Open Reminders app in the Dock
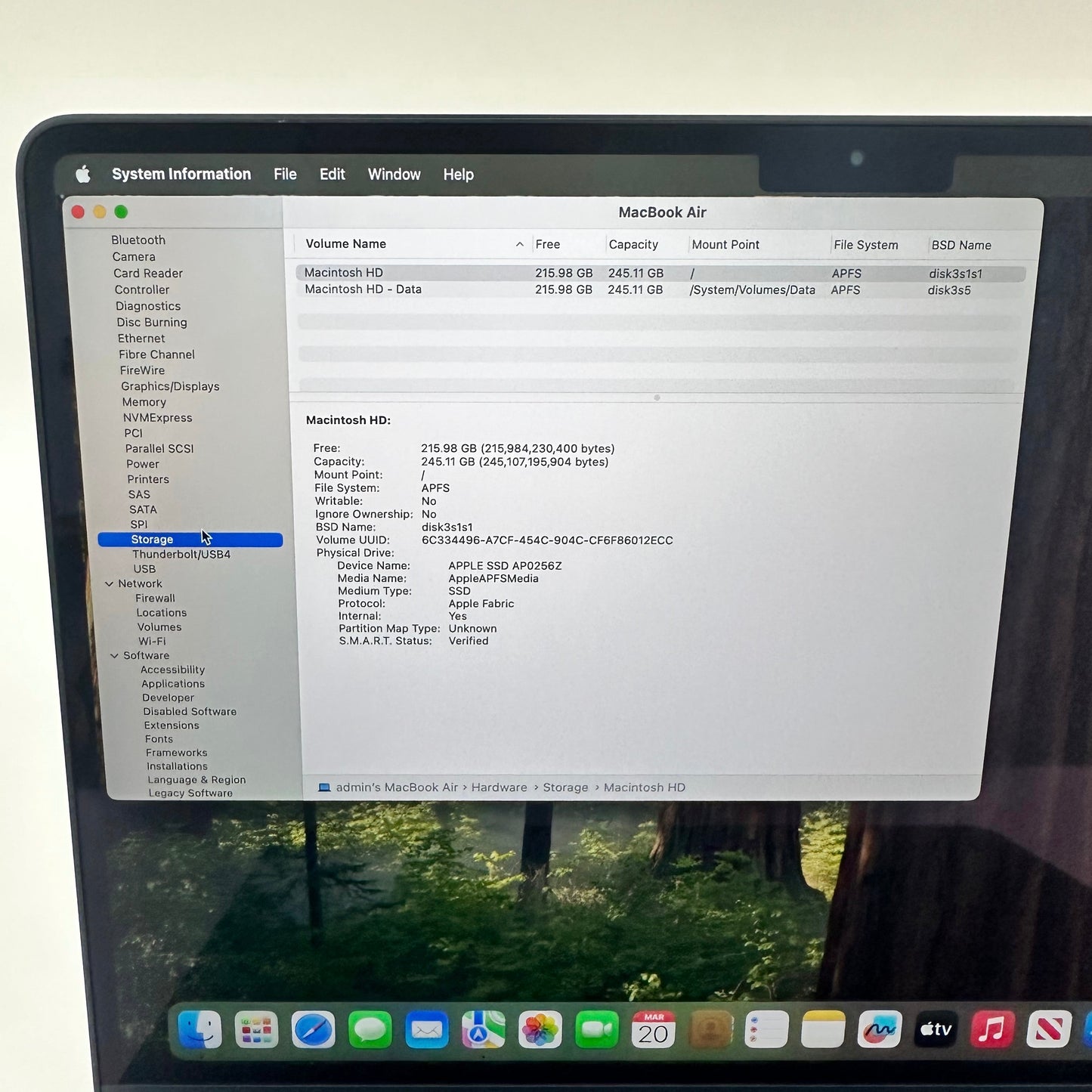This screenshot has height=1092, width=1092. pos(766,1029)
